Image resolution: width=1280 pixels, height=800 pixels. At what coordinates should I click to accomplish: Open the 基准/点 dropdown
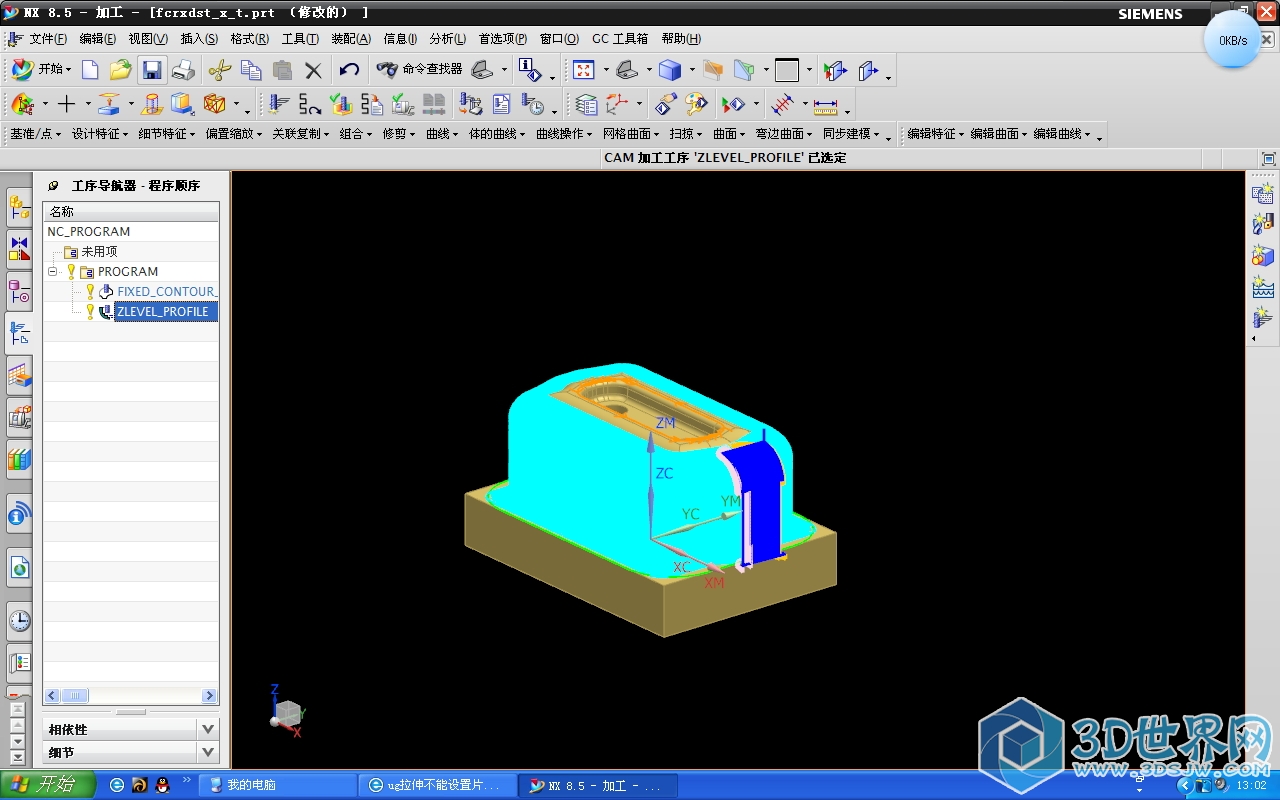(35, 134)
